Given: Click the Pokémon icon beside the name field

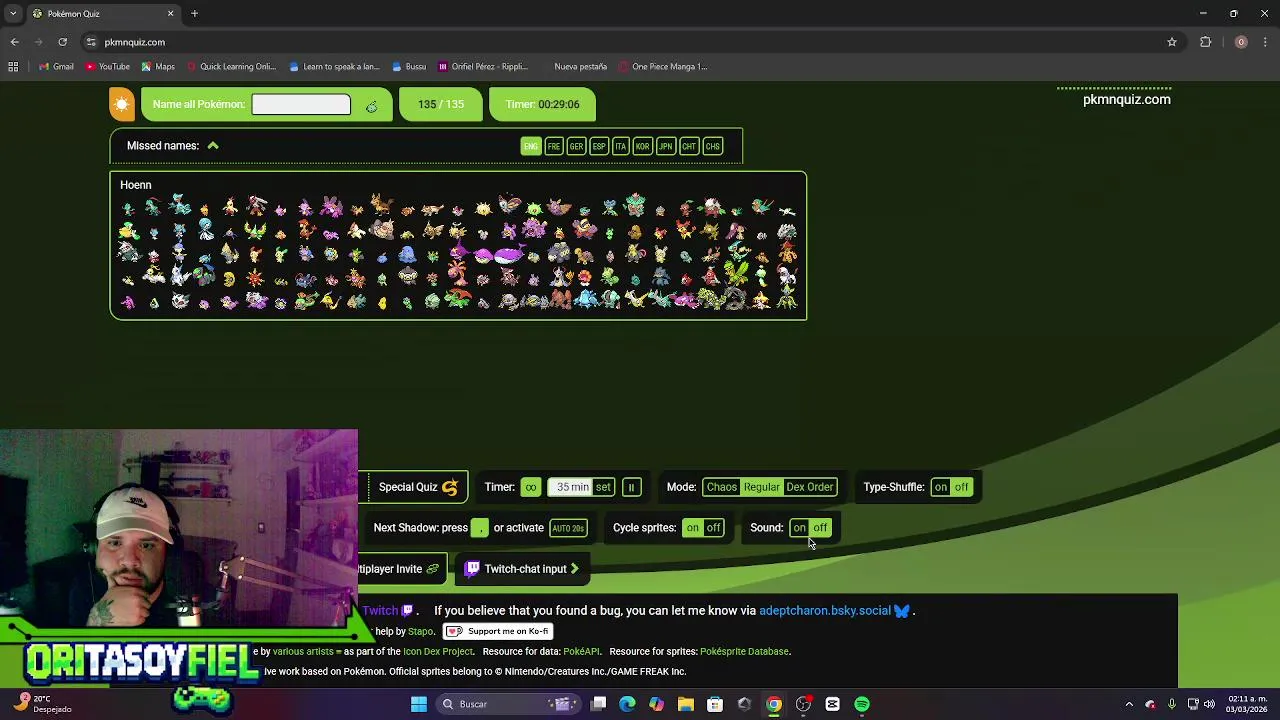Looking at the screenshot, I should tap(372, 106).
